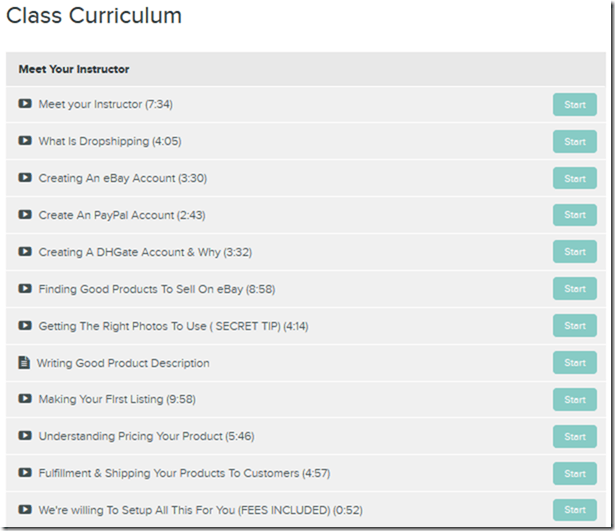Click video icon for Creating An eBay Account
This screenshot has height=531, width=615.
coord(25,178)
